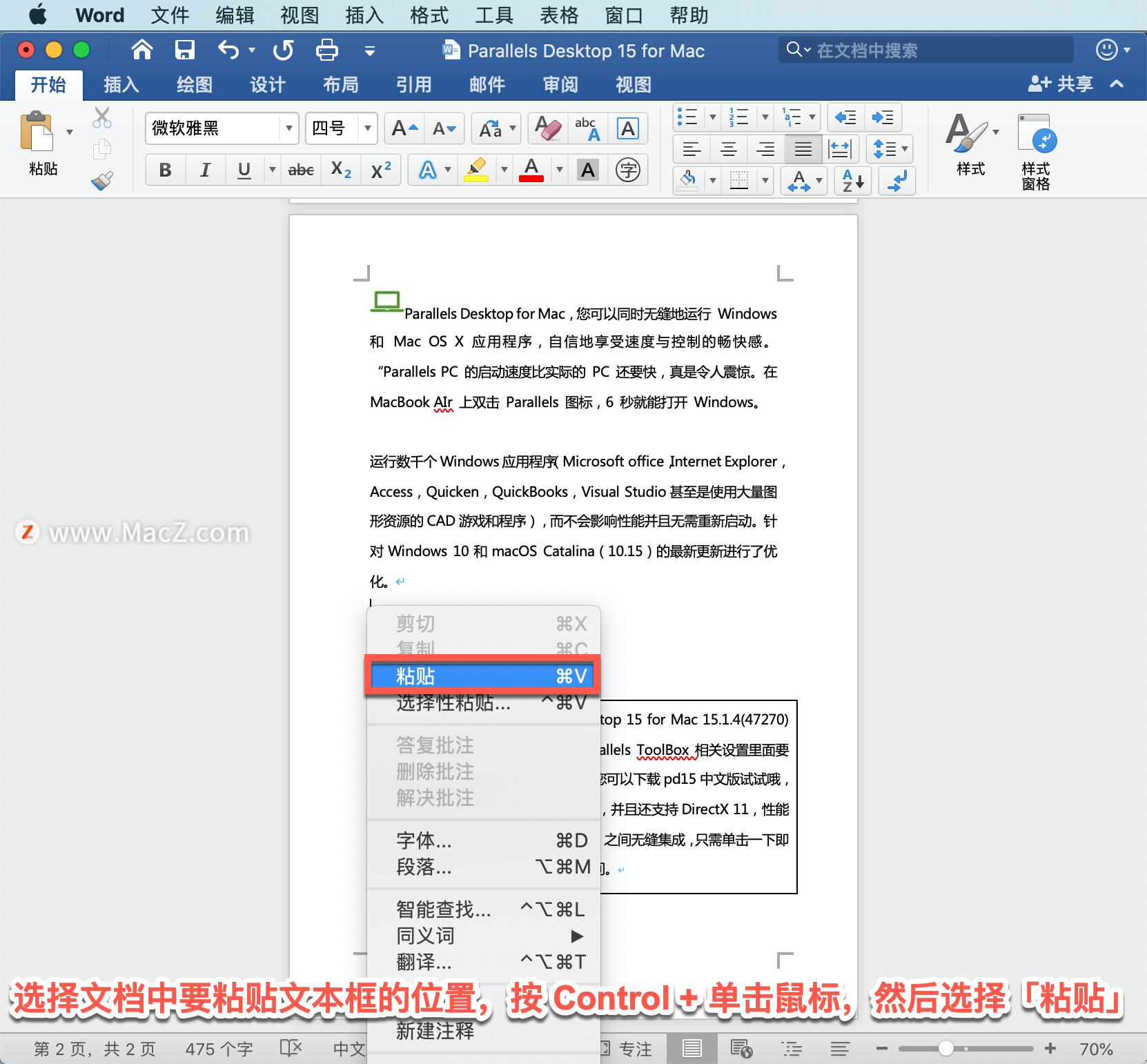Apply character border icon
This screenshot has width=1147, height=1064.
628,128
